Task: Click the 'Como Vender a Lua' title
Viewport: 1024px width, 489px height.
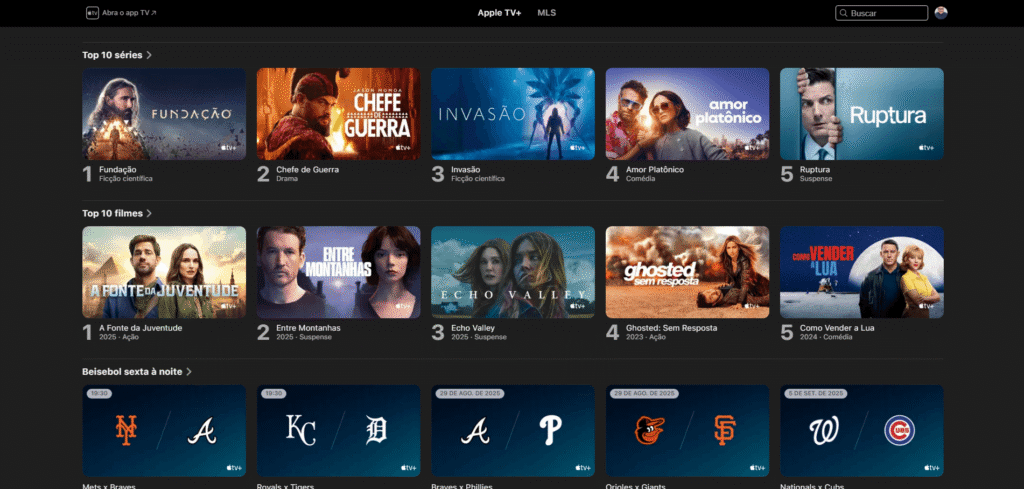Action: [x=837, y=328]
